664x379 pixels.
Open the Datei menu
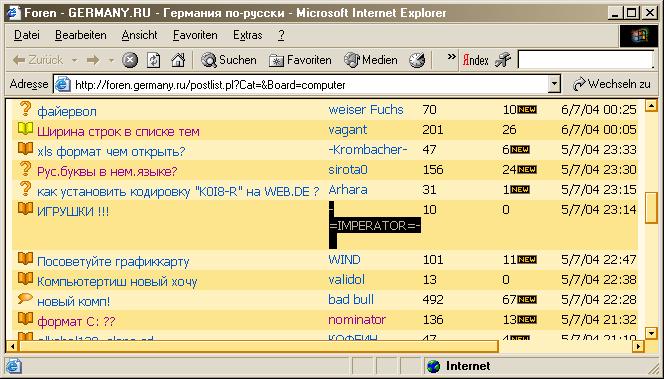point(27,35)
